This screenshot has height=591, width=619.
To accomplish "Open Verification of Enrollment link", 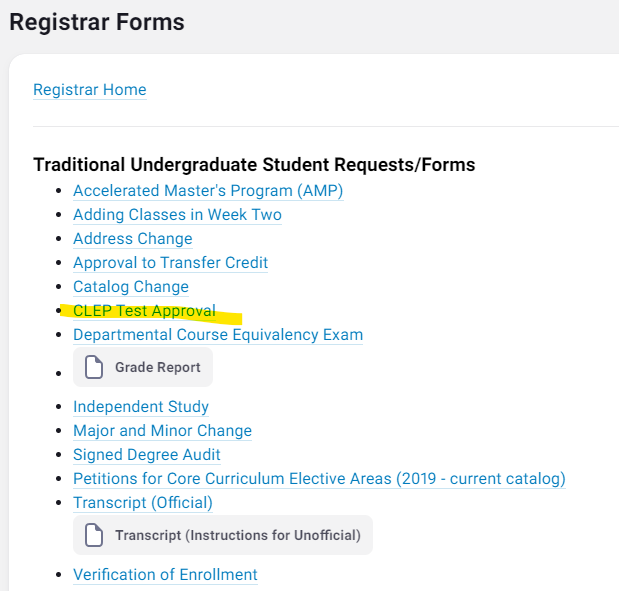I will [165, 575].
